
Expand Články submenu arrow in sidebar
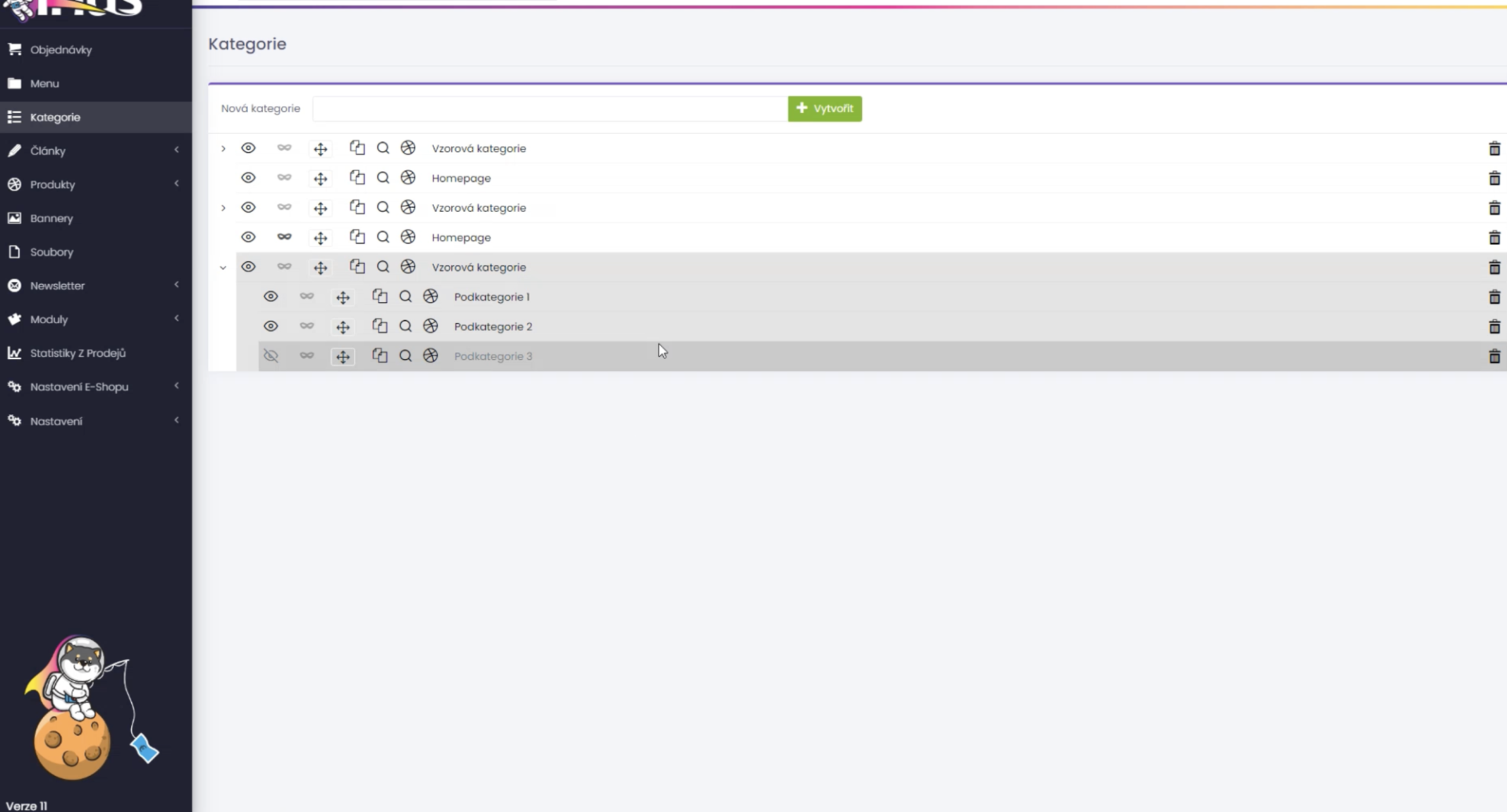[177, 150]
